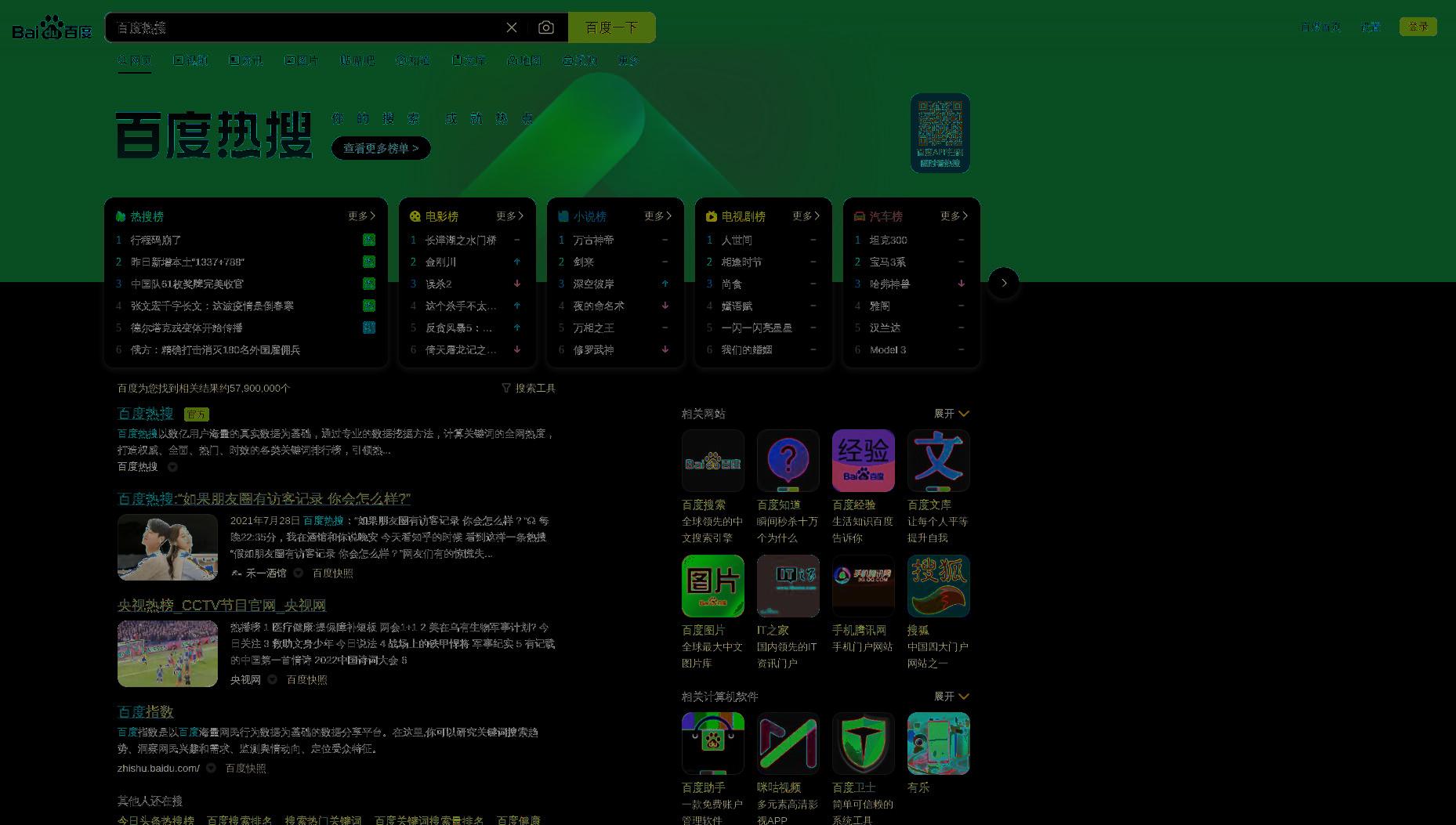1456x825 pixels.
Task: Click next arrow beside ranking cards
Action: pos(1004,283)
